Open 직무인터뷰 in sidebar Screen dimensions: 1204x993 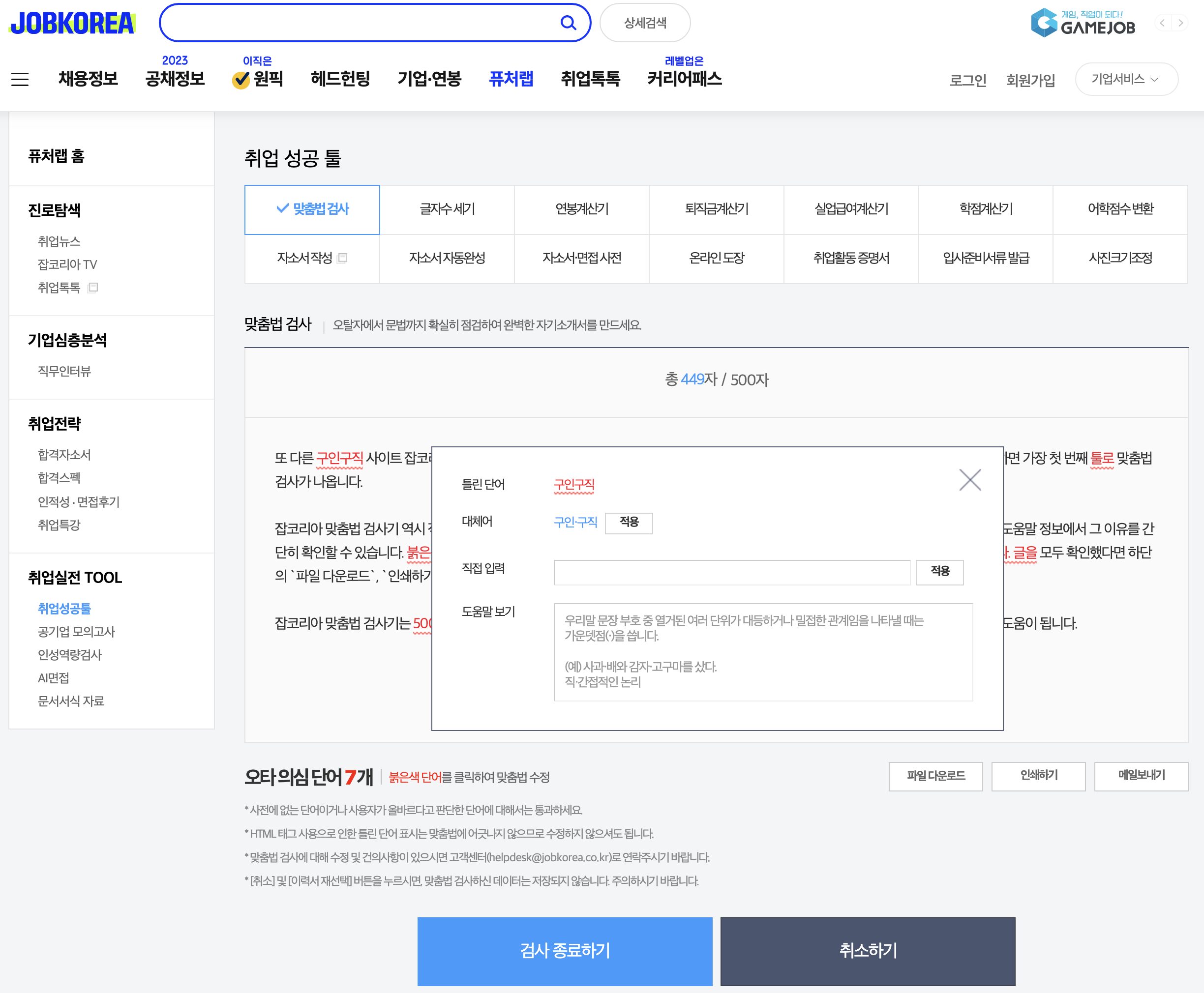[64, 371]
